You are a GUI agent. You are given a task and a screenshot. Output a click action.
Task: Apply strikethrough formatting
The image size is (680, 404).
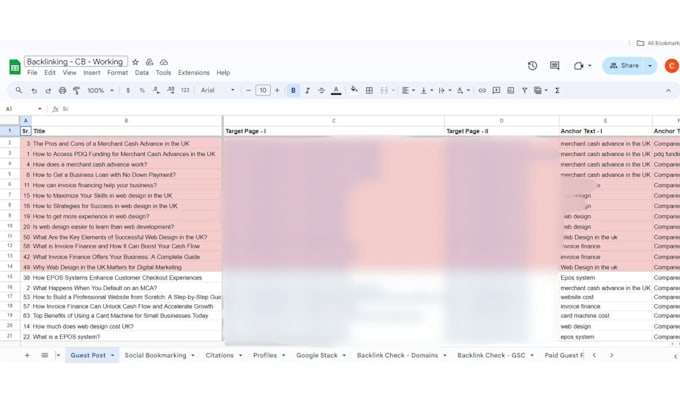click(x=321, y=91)
